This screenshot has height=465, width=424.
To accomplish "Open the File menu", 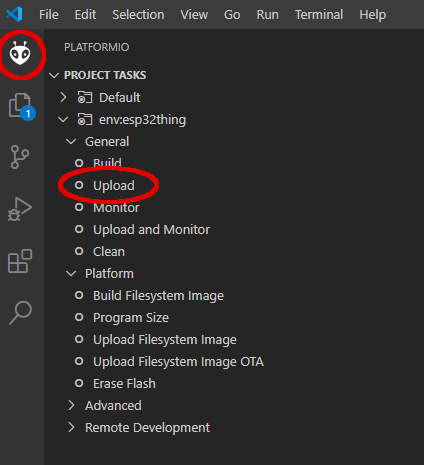I will coord(49,15).
